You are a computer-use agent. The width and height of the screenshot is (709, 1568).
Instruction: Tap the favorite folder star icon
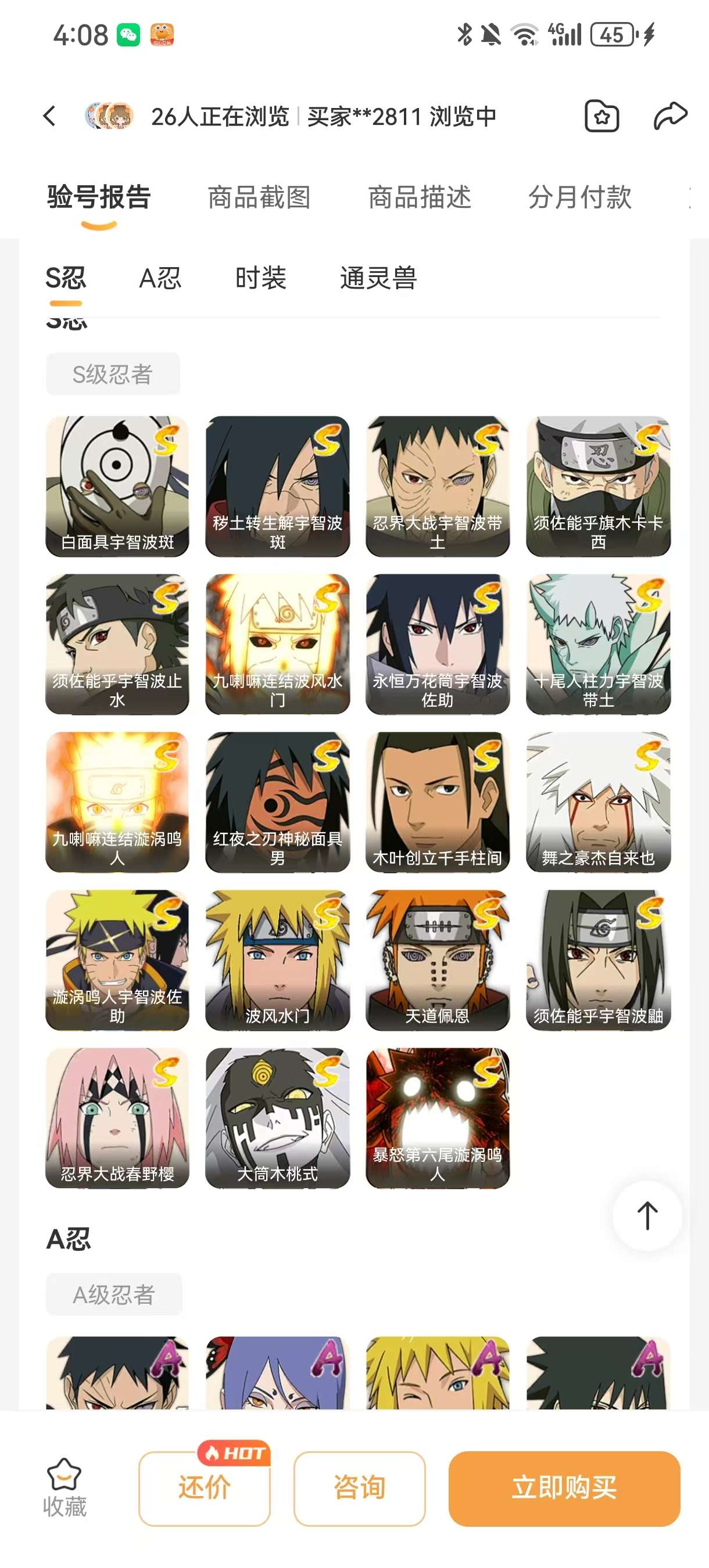pos(602,116)
